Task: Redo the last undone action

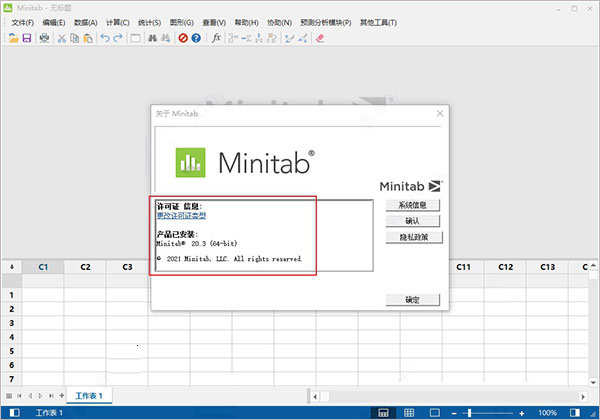Action: pyautogui.click(x=118, y=38)
